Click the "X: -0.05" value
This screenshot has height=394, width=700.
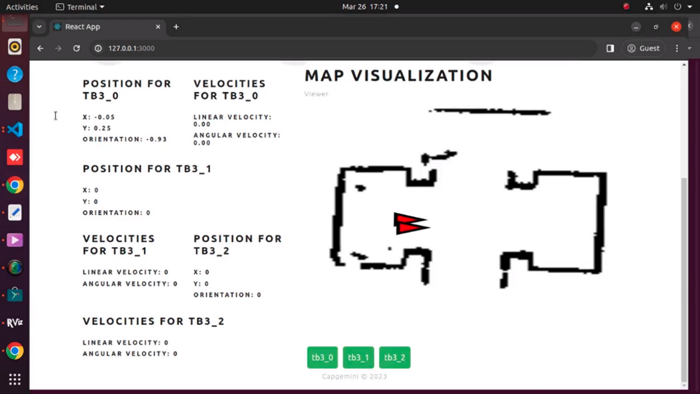tap(99, 117)
